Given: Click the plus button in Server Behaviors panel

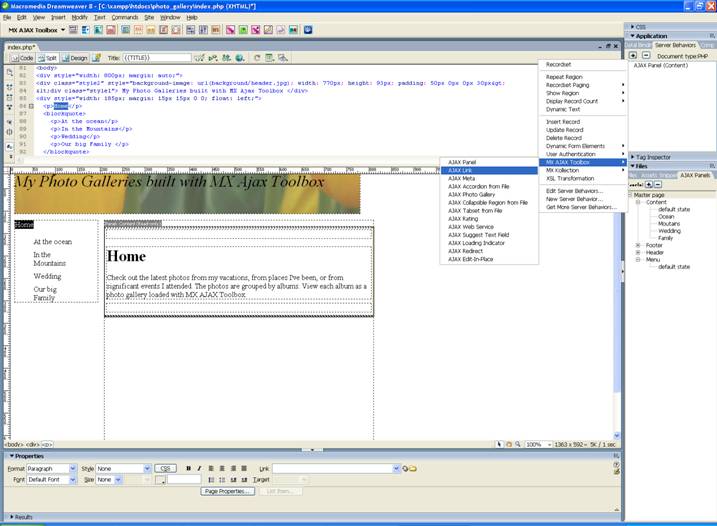Looking at the screenshot, I should [x=633, y=55].
